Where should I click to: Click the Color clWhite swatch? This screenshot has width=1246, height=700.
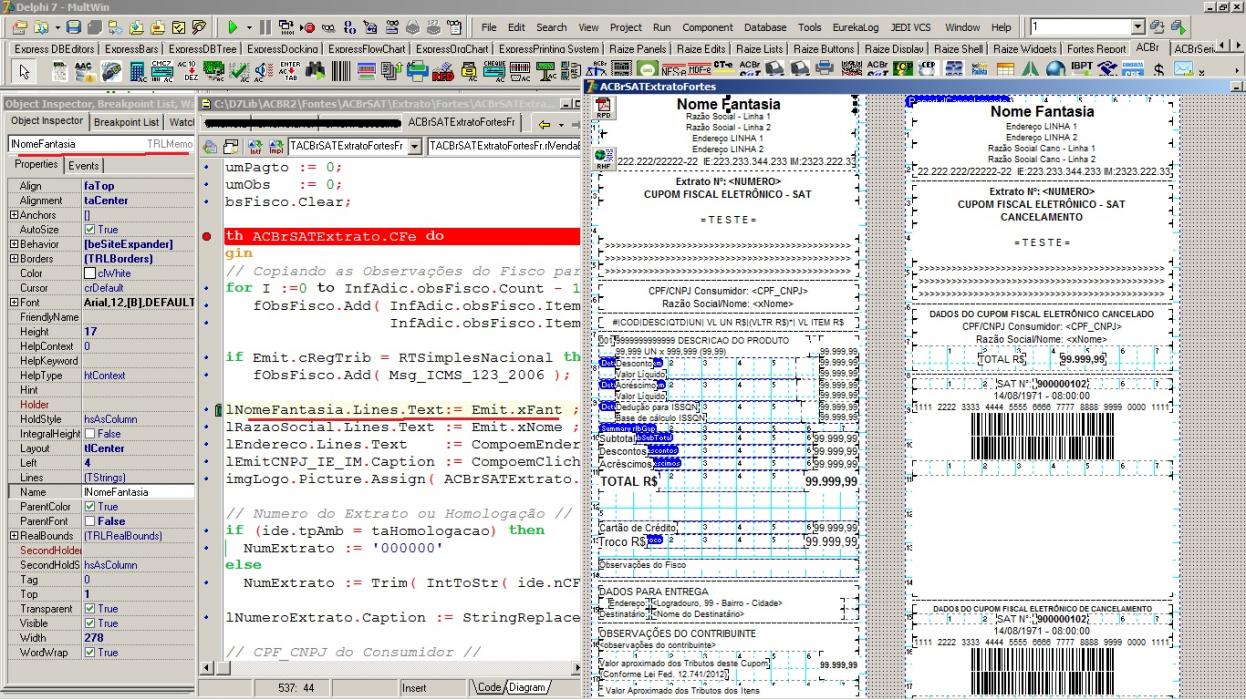tap(91, 273)
